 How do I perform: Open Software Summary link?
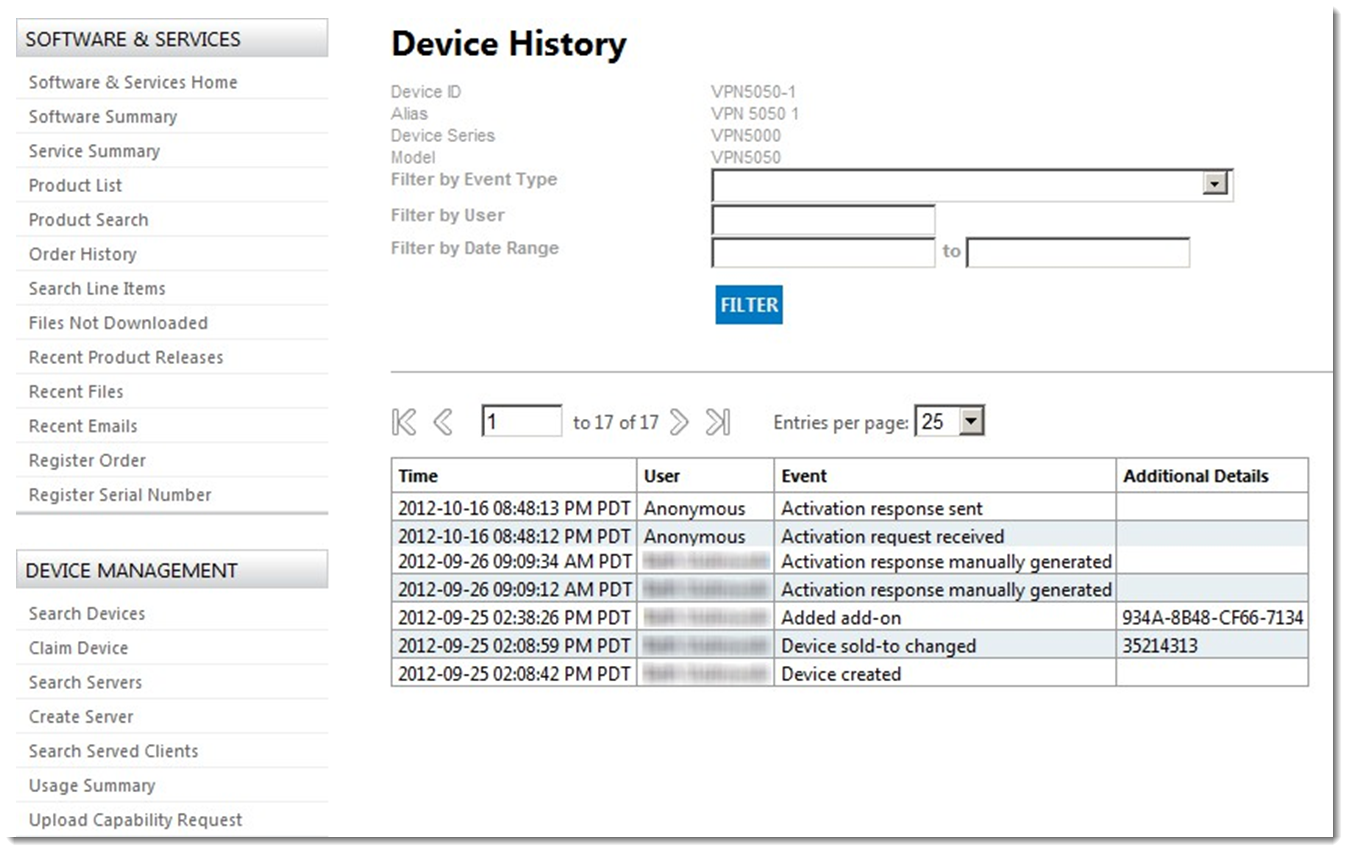pos(103,116)
